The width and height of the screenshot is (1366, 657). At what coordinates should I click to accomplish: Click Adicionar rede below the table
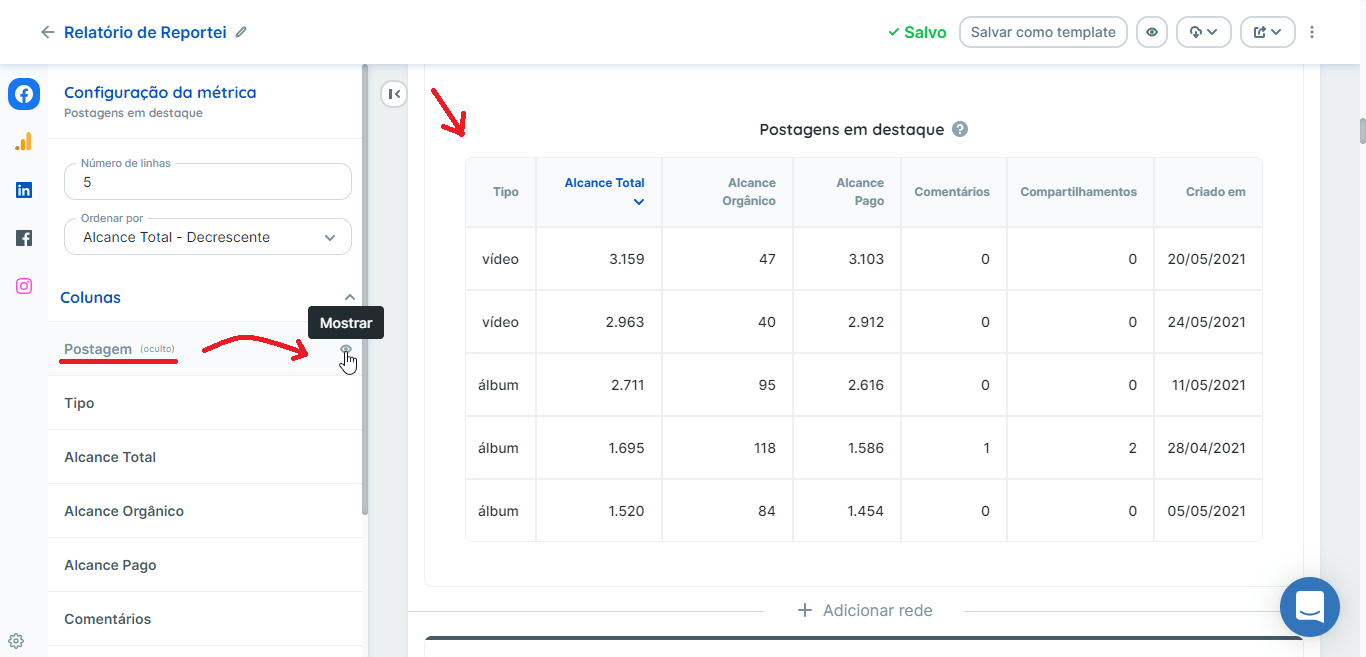click(x=864, y=610)
